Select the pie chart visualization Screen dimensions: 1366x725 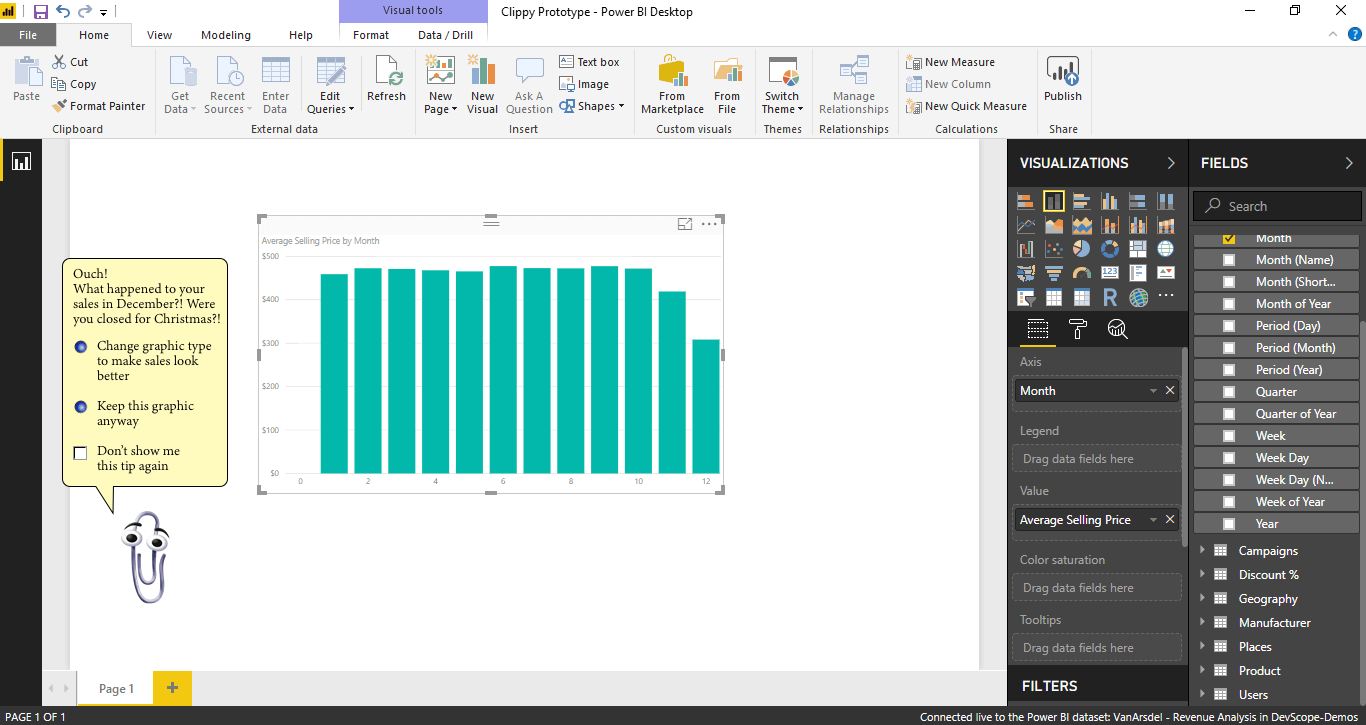coord(1081,249)
